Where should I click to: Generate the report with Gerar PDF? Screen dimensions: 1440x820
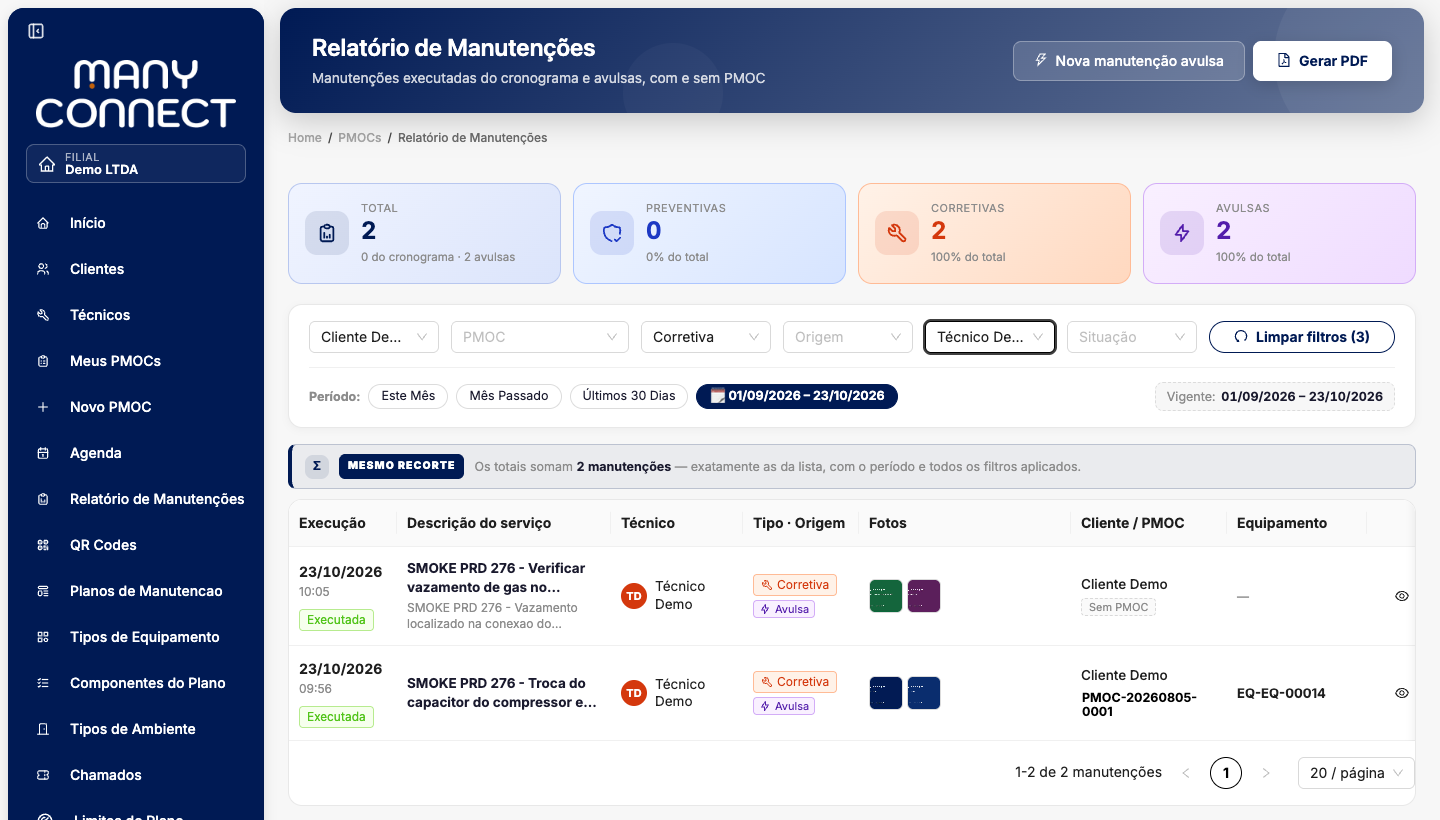tap(1322, 61)
